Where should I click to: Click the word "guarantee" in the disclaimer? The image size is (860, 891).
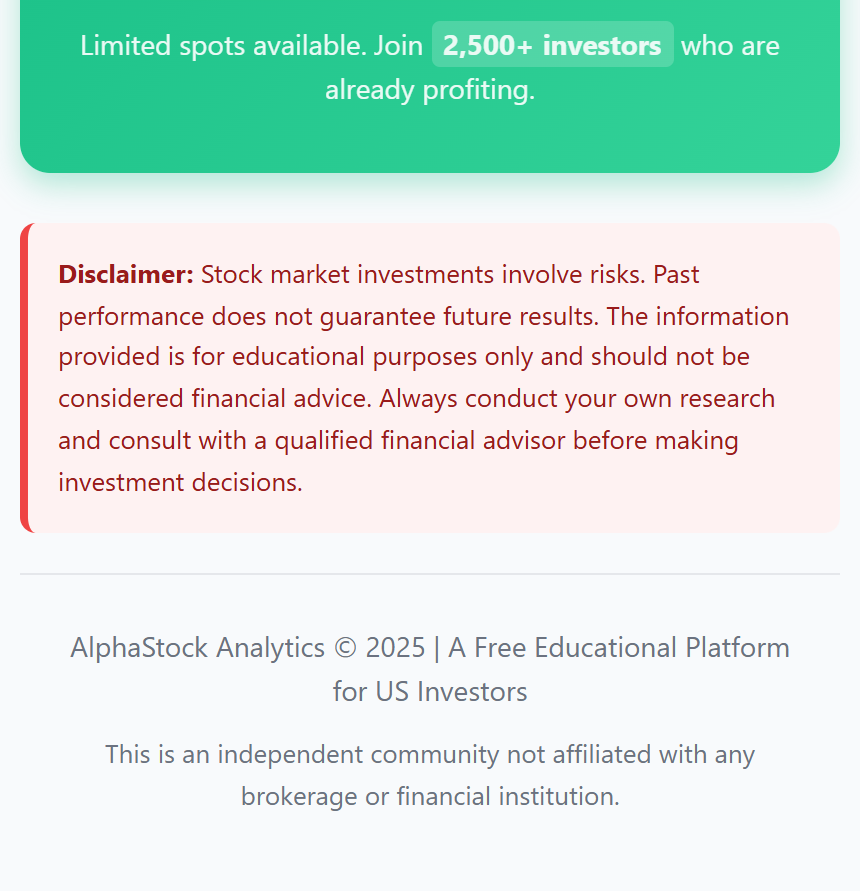point(380,316)
